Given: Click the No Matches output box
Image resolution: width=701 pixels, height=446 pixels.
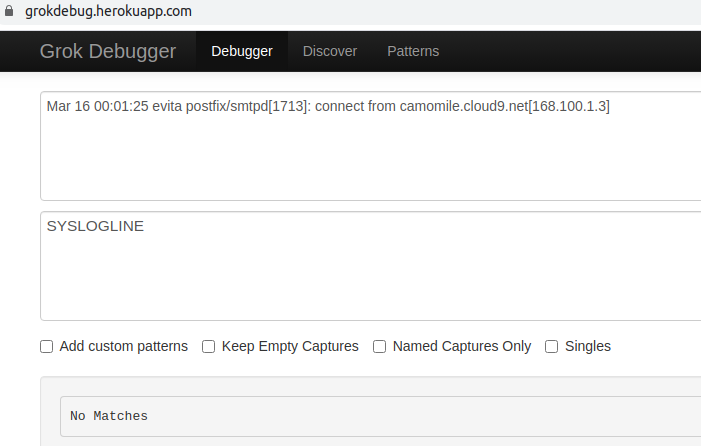Looking at the screenshot, I should (x=380, y=416).
